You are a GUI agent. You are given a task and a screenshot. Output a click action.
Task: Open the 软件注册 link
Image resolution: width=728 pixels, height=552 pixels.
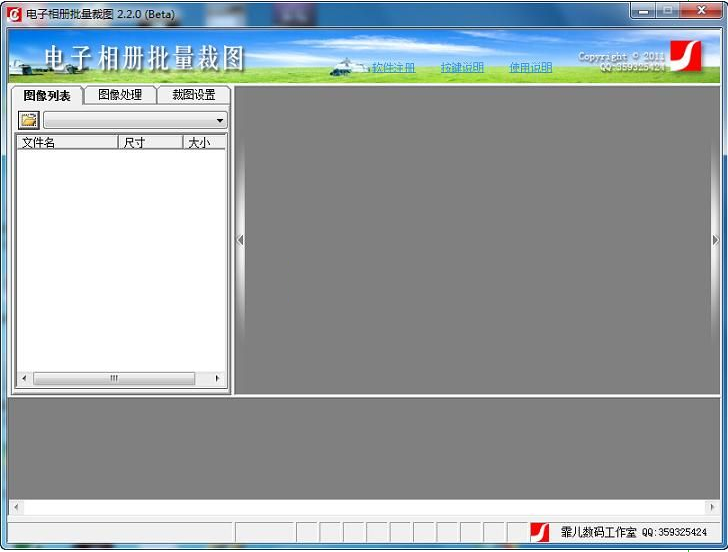[393, 68]
